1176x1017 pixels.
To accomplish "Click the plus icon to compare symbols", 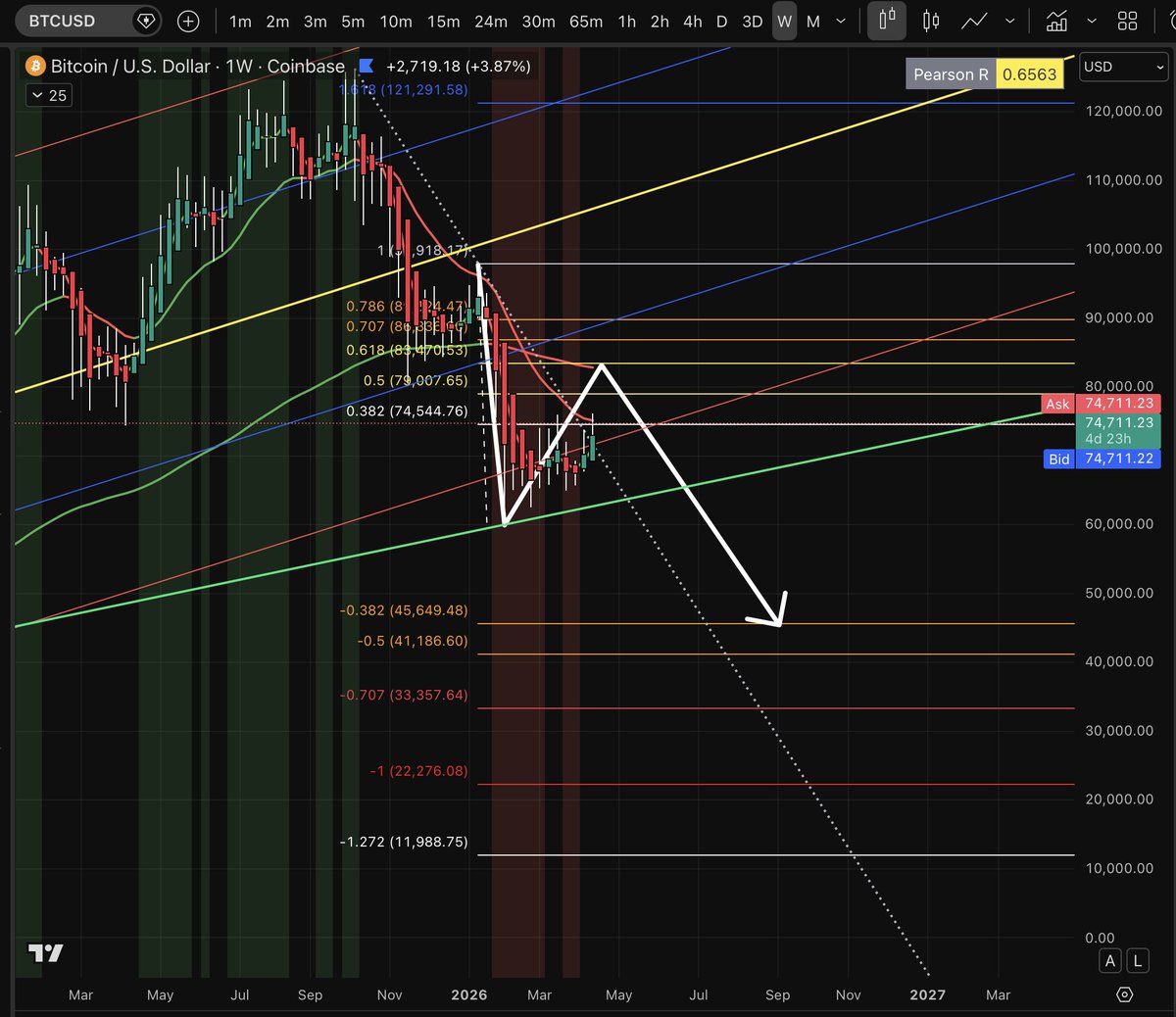I will [x=188, y=21].
